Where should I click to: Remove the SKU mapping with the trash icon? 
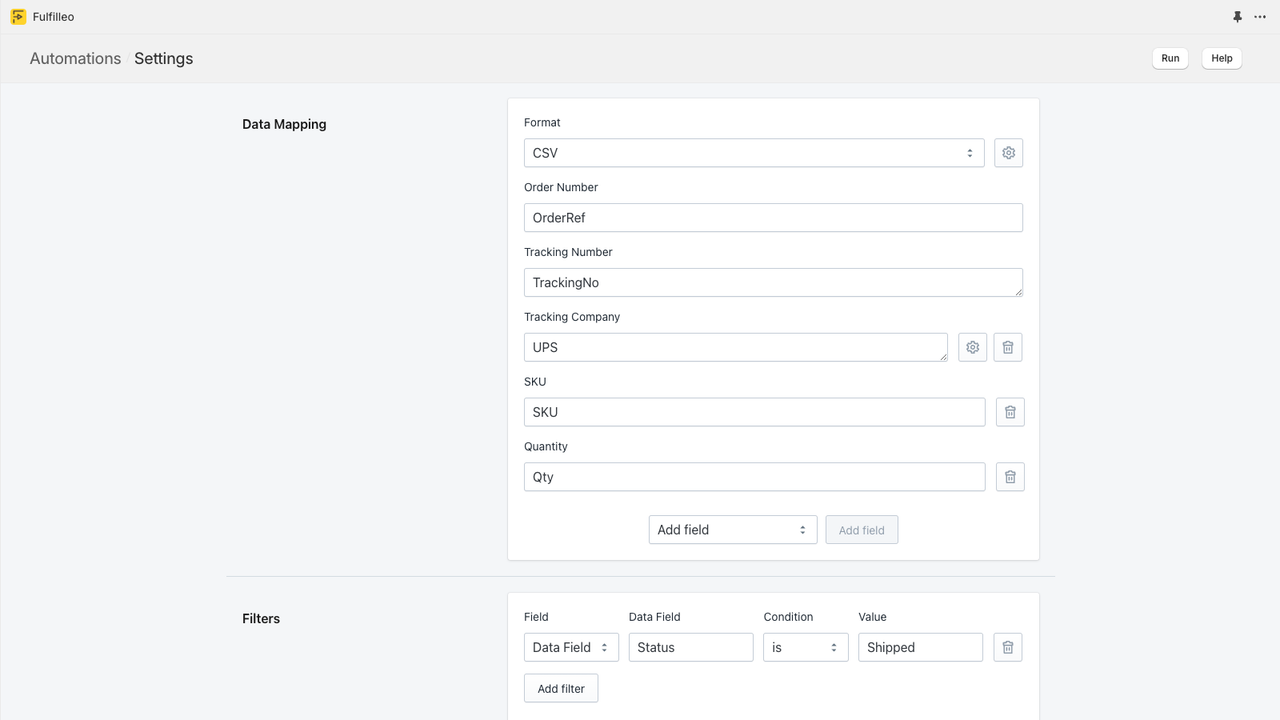point(1010,411)
